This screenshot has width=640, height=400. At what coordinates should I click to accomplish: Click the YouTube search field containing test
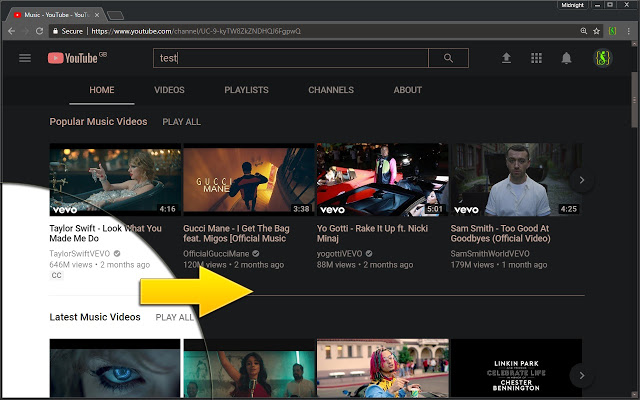[x=291, y=58]
